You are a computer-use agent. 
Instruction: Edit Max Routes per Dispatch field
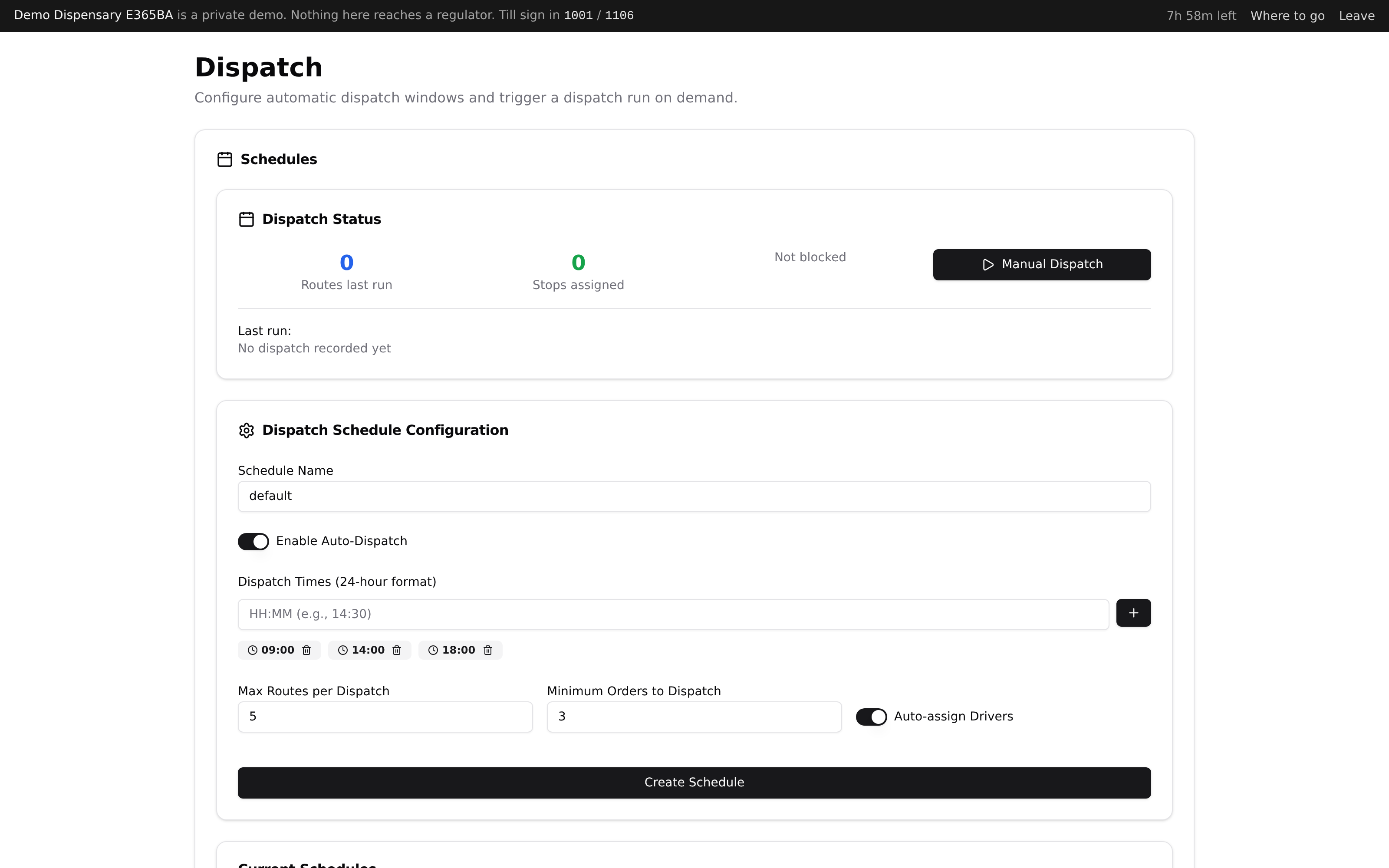point(385,717)
